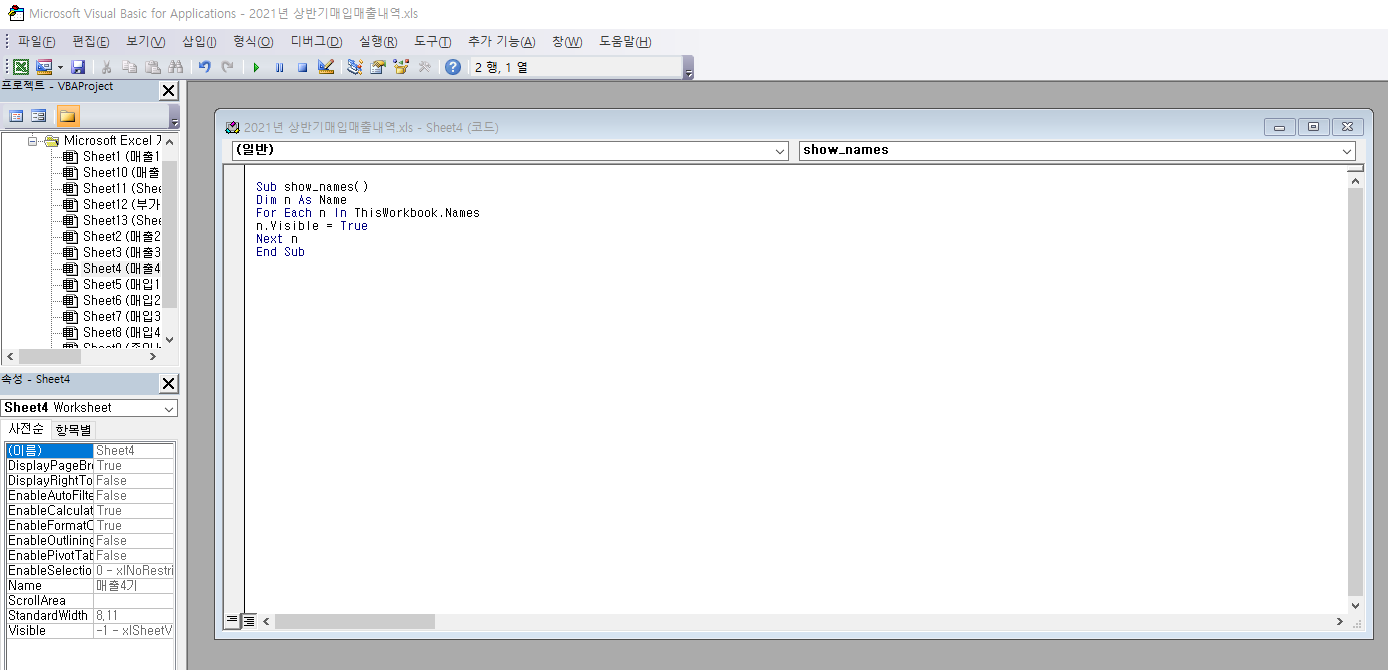The image size is (1388, 670).
Task: Open the 파일(F) menu
Action: coord(37,42)
